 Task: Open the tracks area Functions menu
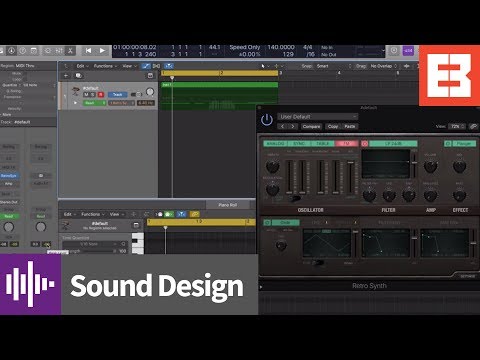(x=105, y=66)
